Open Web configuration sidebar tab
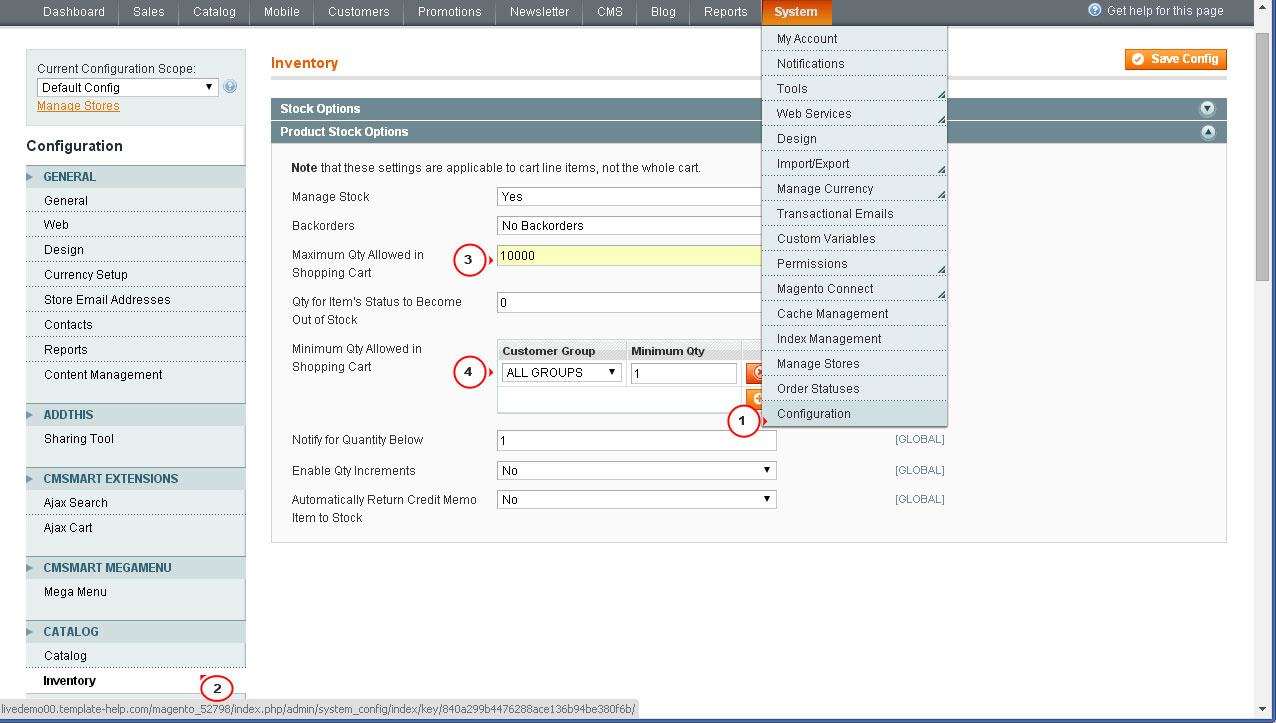1276x723 pixels. click(135, 226)
